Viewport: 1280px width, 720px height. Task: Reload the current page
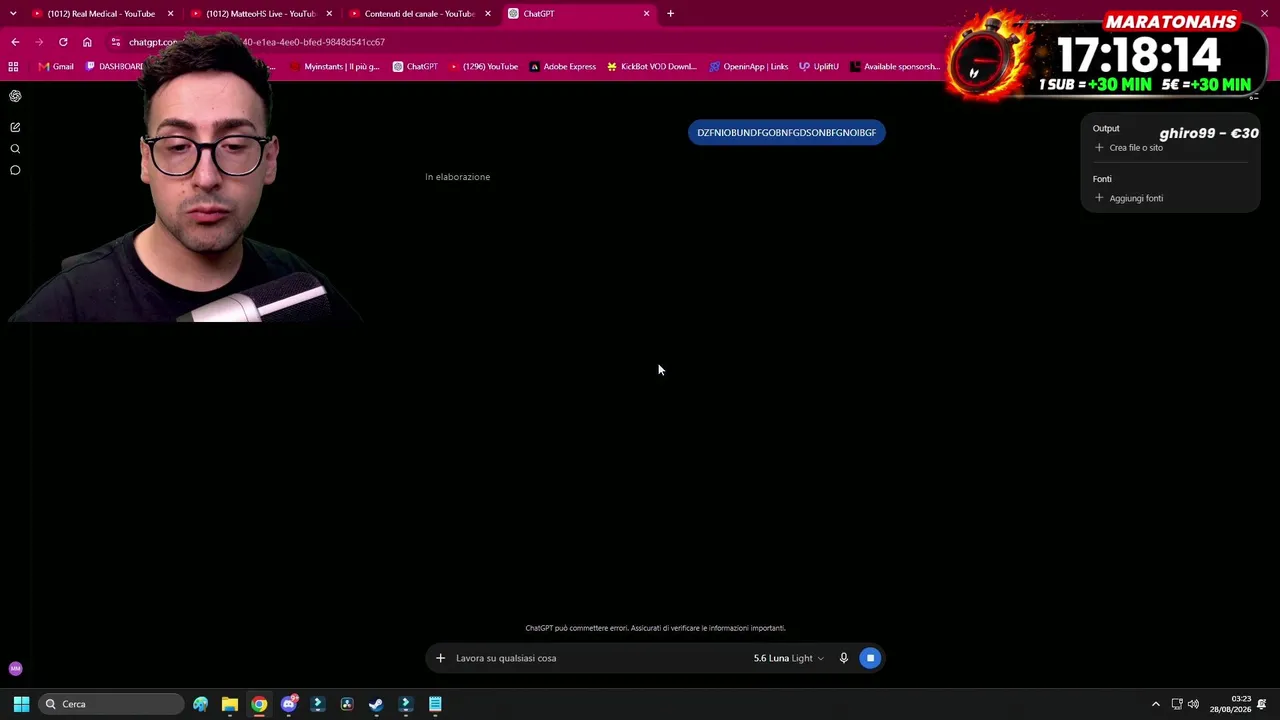(63, 42)
